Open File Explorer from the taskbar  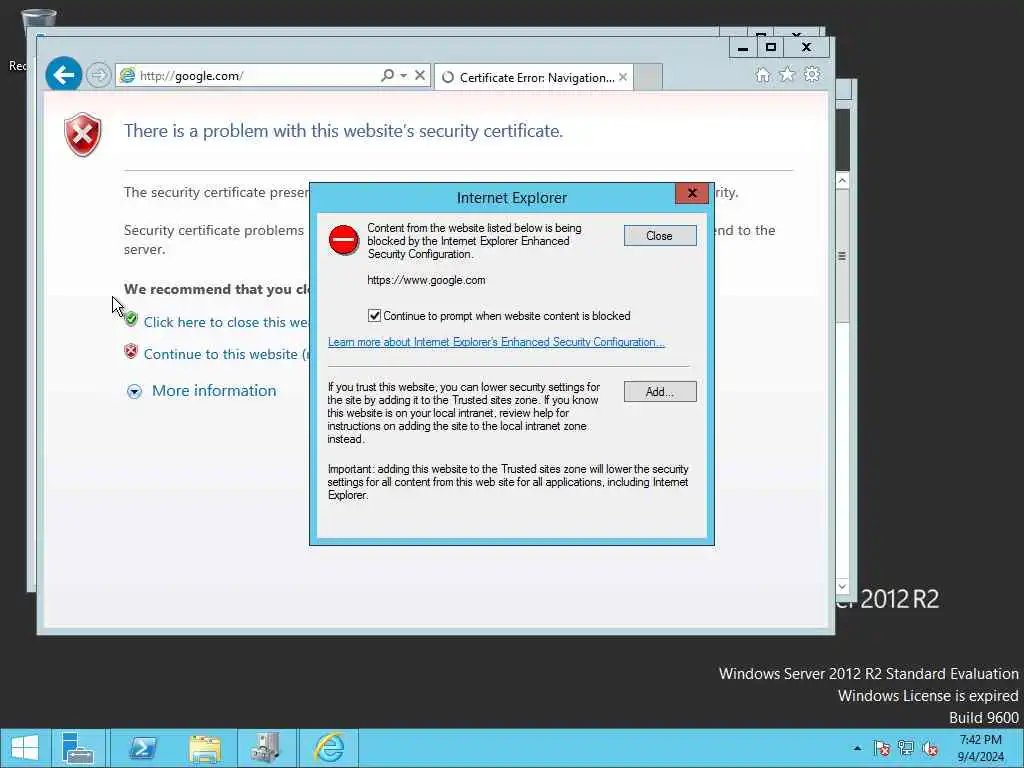204,748
